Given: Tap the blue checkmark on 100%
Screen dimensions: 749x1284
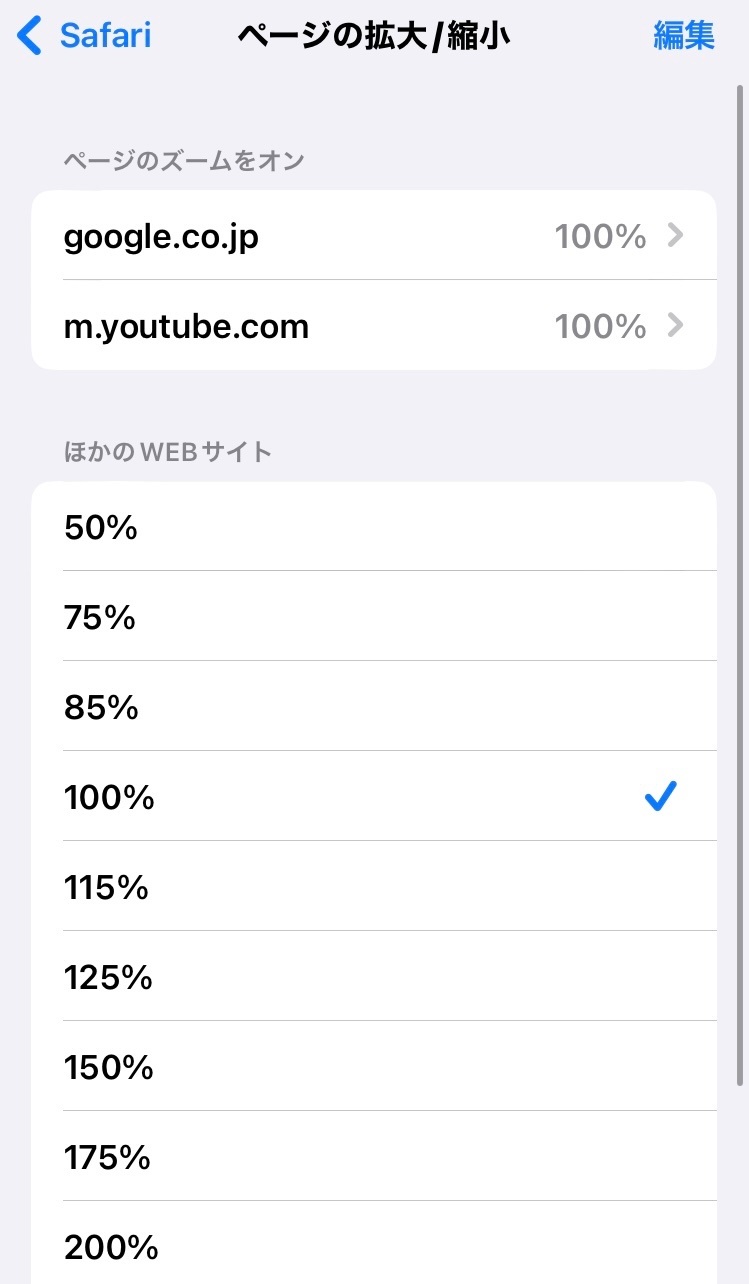Looking at the screenshot, I should tap(661, 797).
